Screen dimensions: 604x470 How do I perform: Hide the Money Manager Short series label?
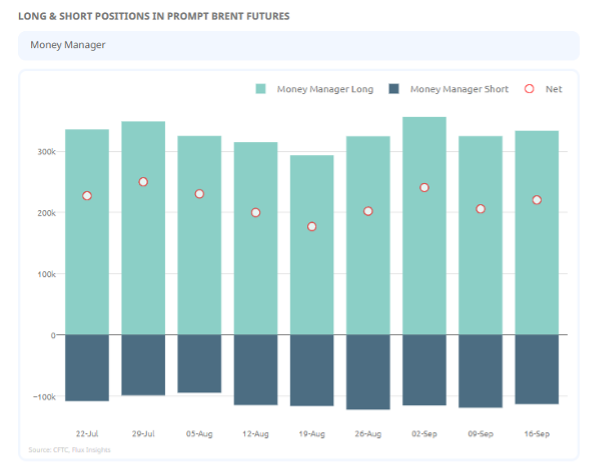tap(459, 89)
